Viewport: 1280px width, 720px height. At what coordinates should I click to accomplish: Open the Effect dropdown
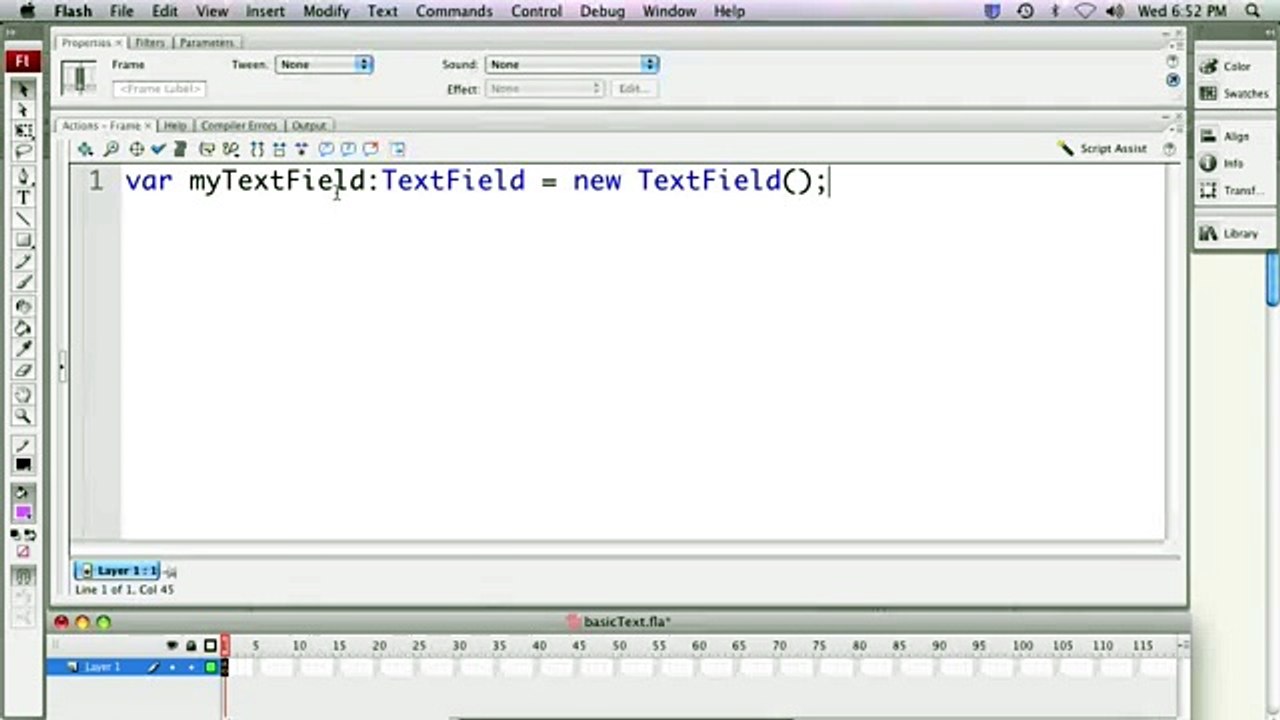point(545,89)
